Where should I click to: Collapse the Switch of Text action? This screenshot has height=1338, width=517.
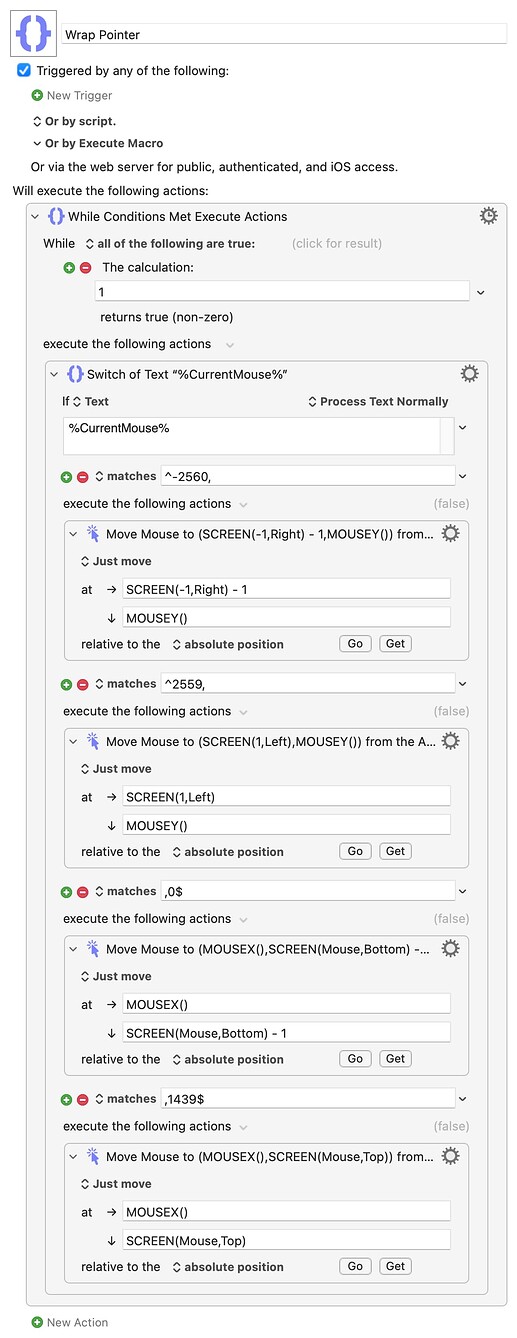click(x=55, y=374)
